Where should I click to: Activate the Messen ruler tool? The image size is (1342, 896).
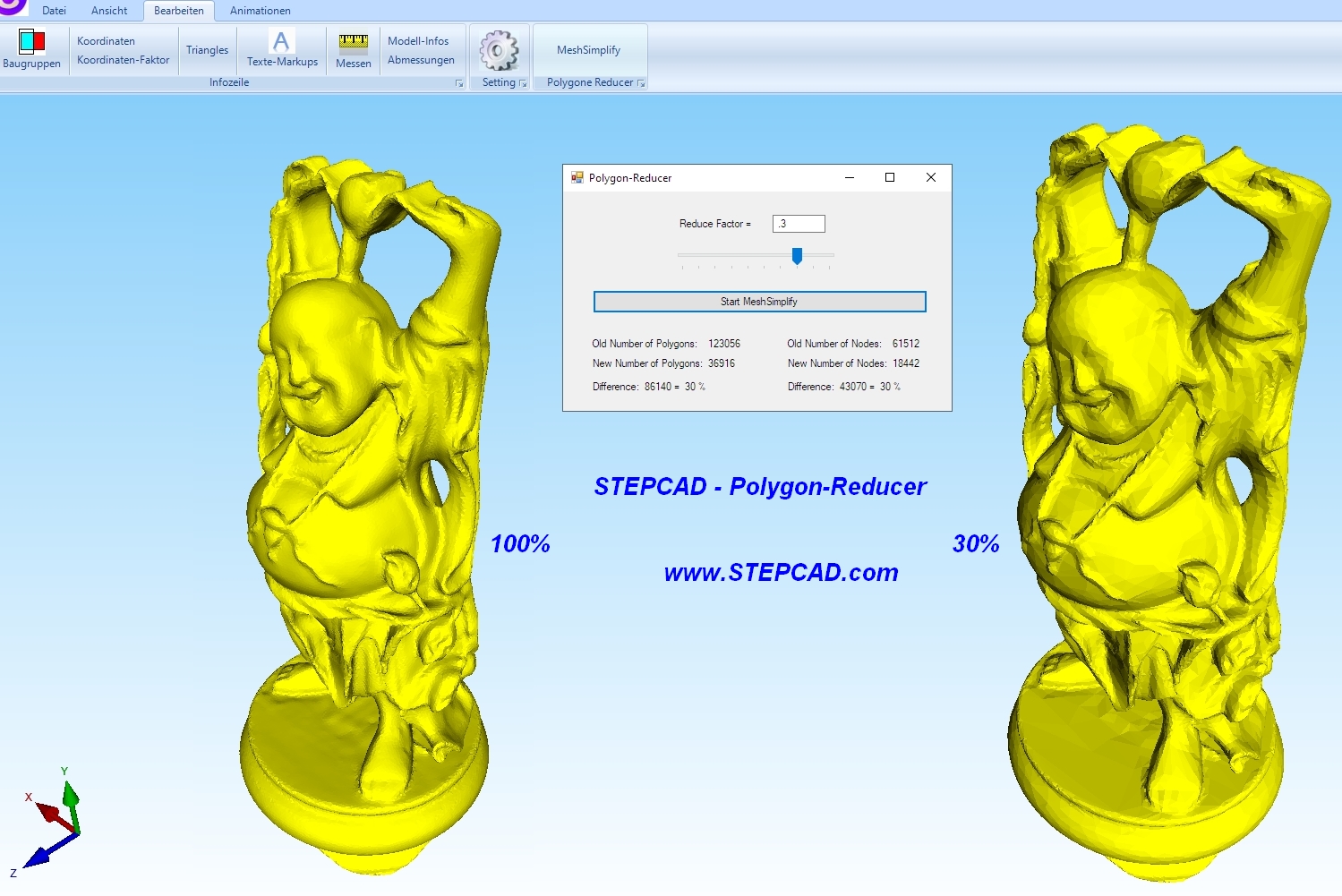coord(353,42)
